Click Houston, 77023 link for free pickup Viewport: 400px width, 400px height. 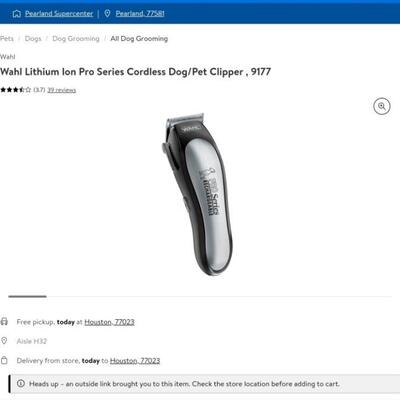pos(109,322)
